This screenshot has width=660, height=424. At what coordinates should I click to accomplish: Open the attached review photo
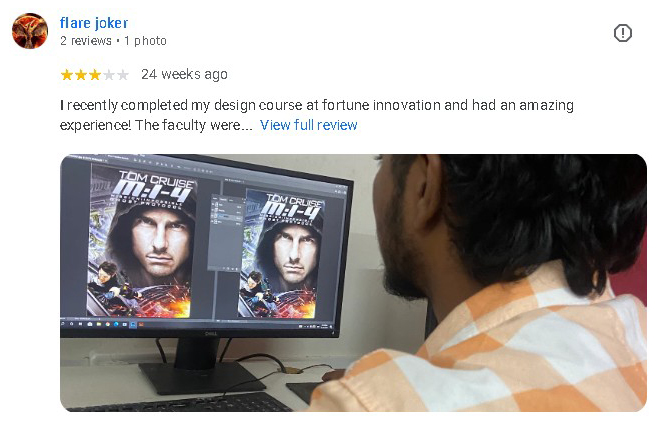354,283
